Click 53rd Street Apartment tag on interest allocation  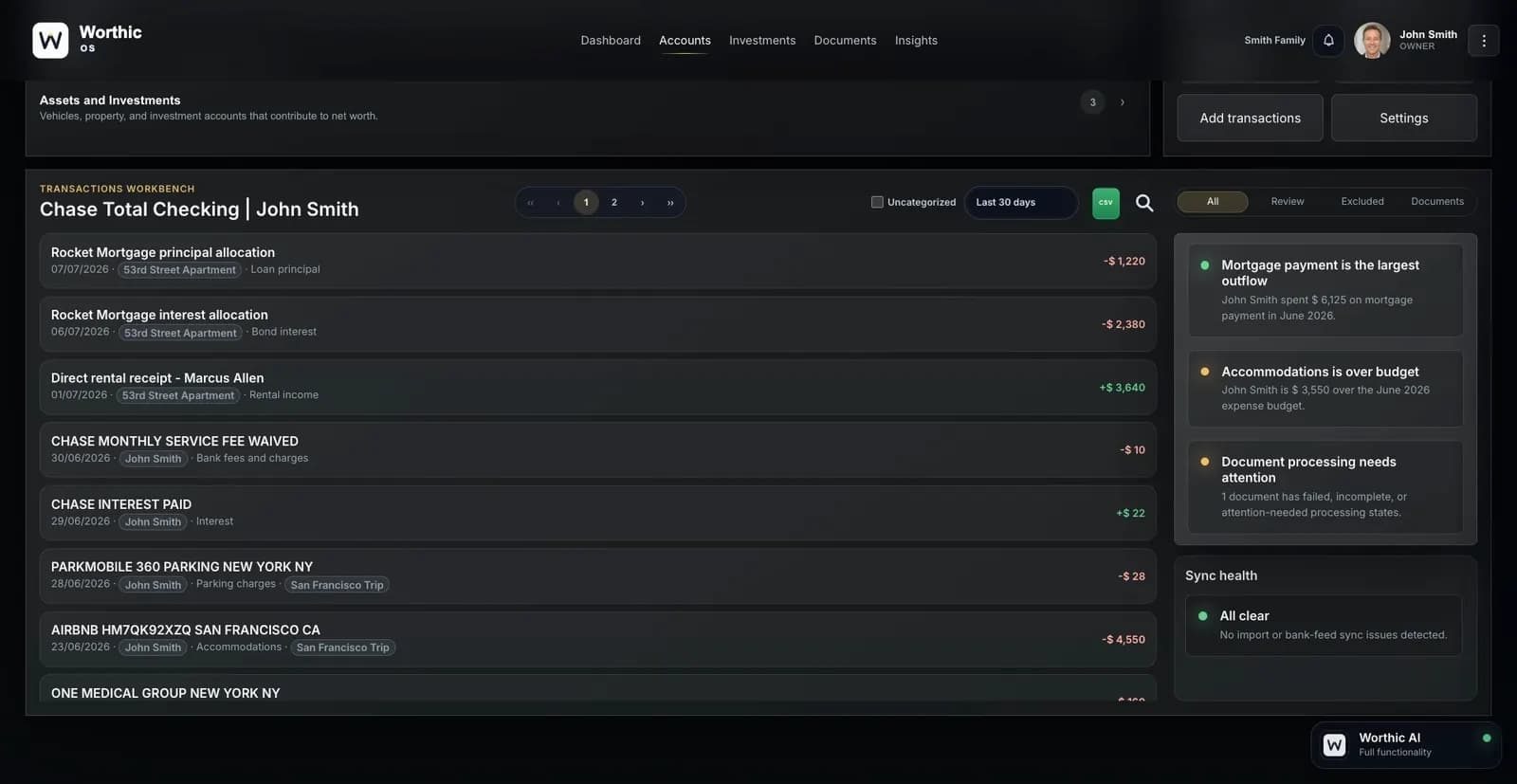tap(180, 333)
